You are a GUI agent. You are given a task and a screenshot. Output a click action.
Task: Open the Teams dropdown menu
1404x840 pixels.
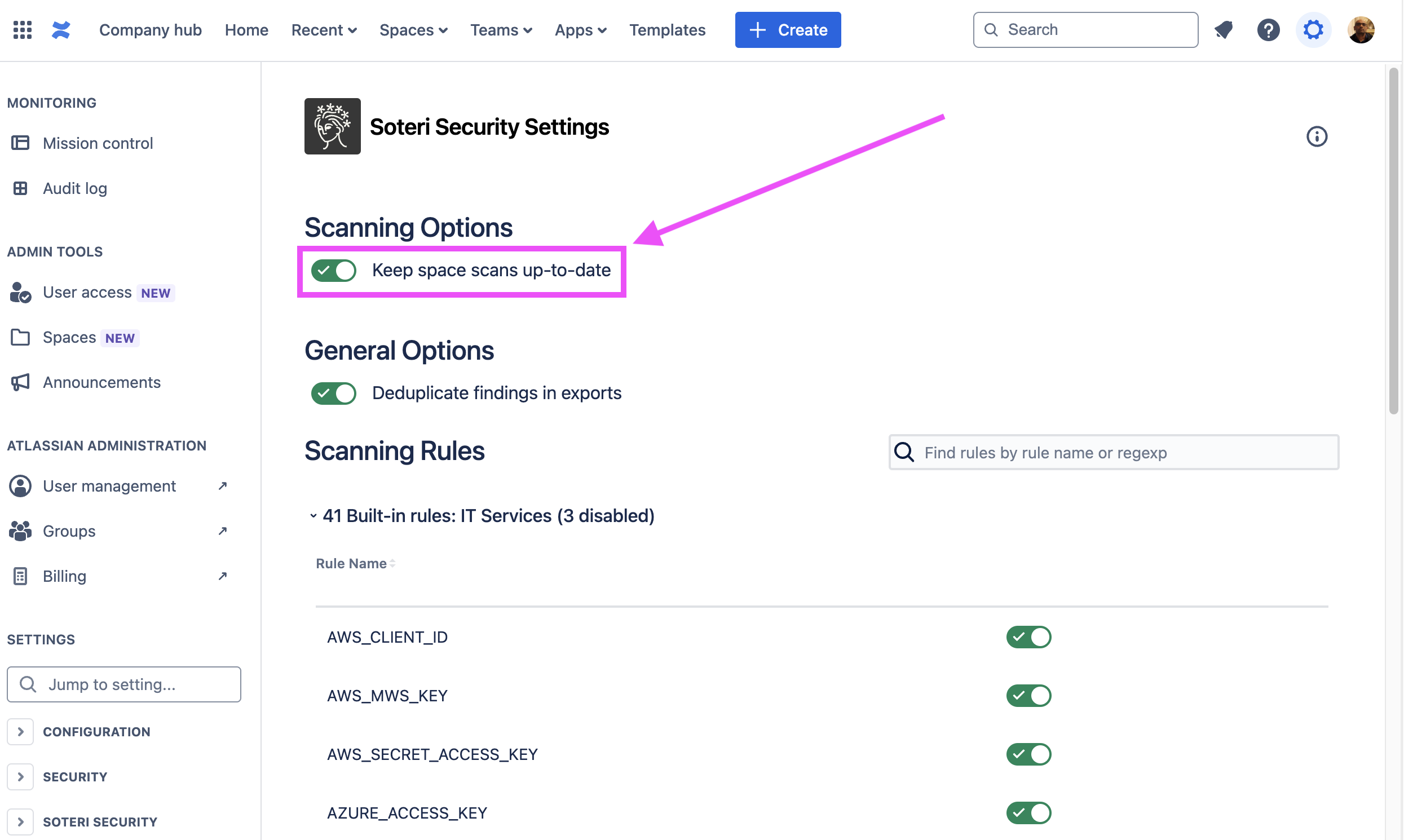point(501,30)
